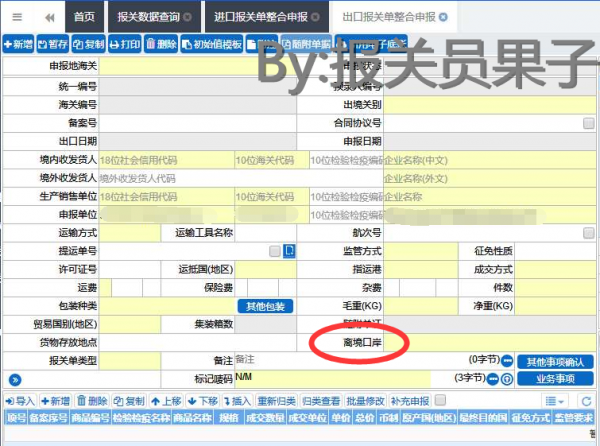The height and width of the screenshot is (446, 600).
Task: Click the 其他包装 button
Action: click(264, 306)
